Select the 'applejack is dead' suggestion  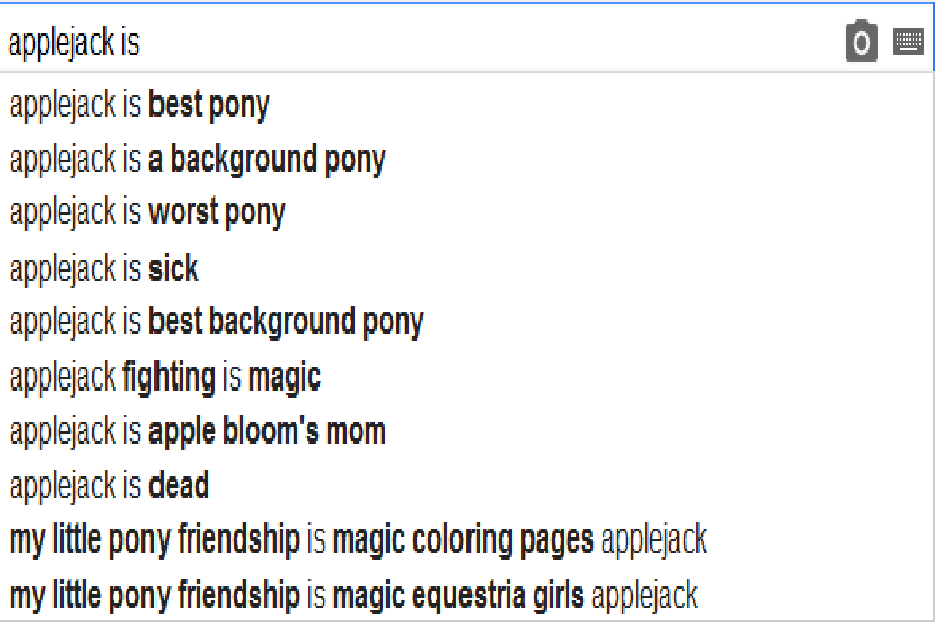109,486
